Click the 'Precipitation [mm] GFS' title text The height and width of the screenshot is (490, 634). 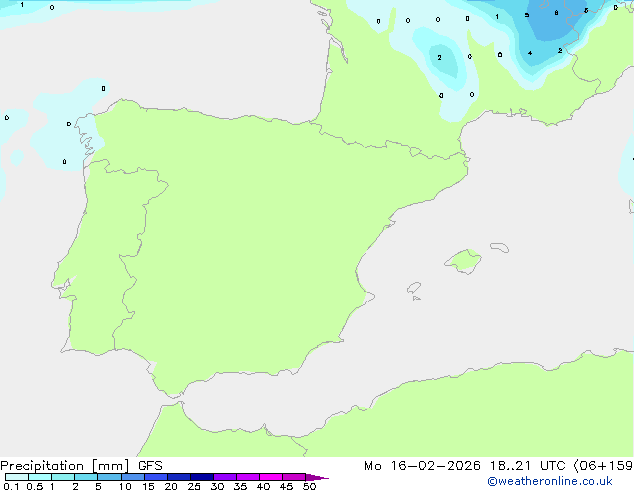click(81, 466)
